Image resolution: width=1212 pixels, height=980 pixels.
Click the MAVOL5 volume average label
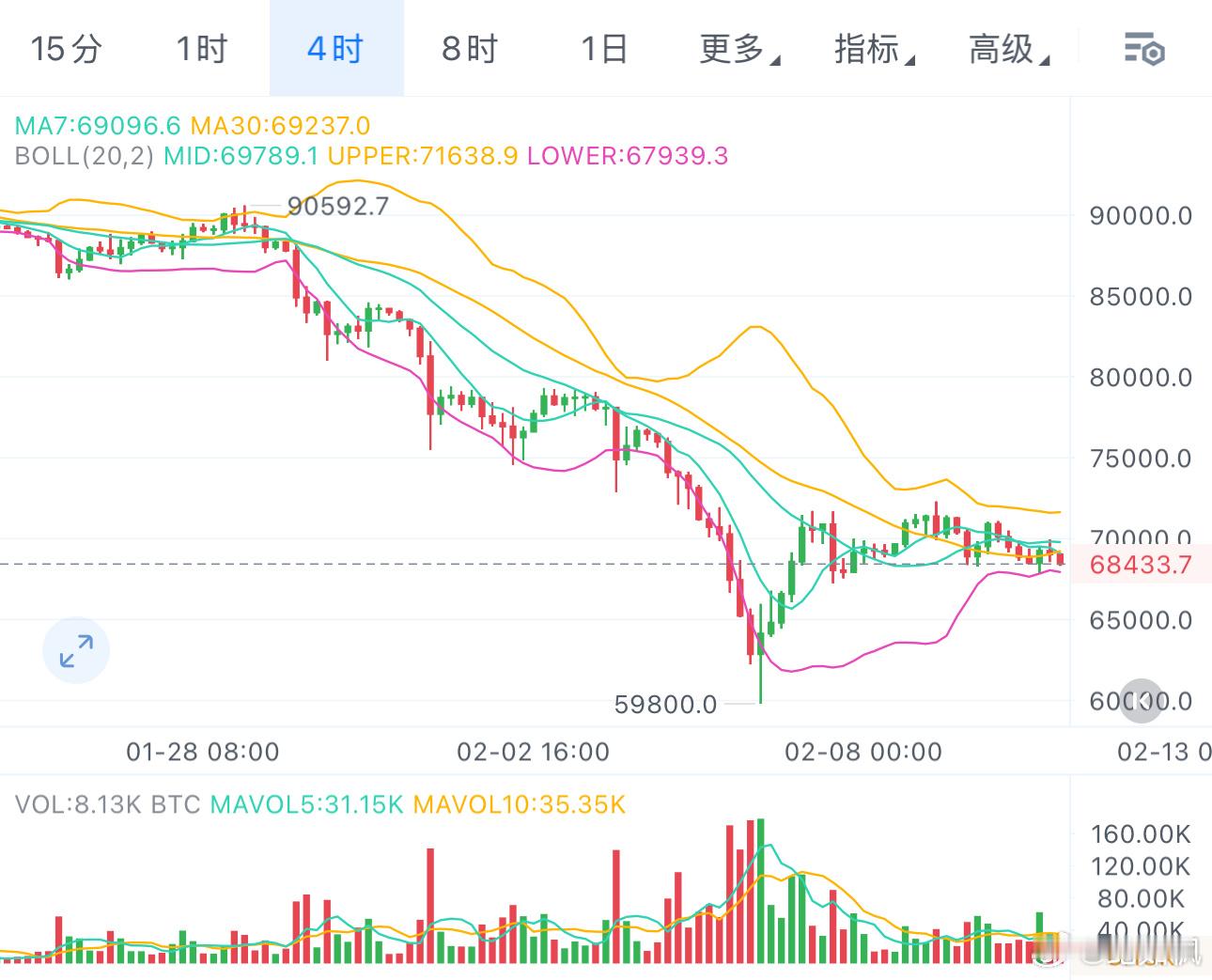309,805
